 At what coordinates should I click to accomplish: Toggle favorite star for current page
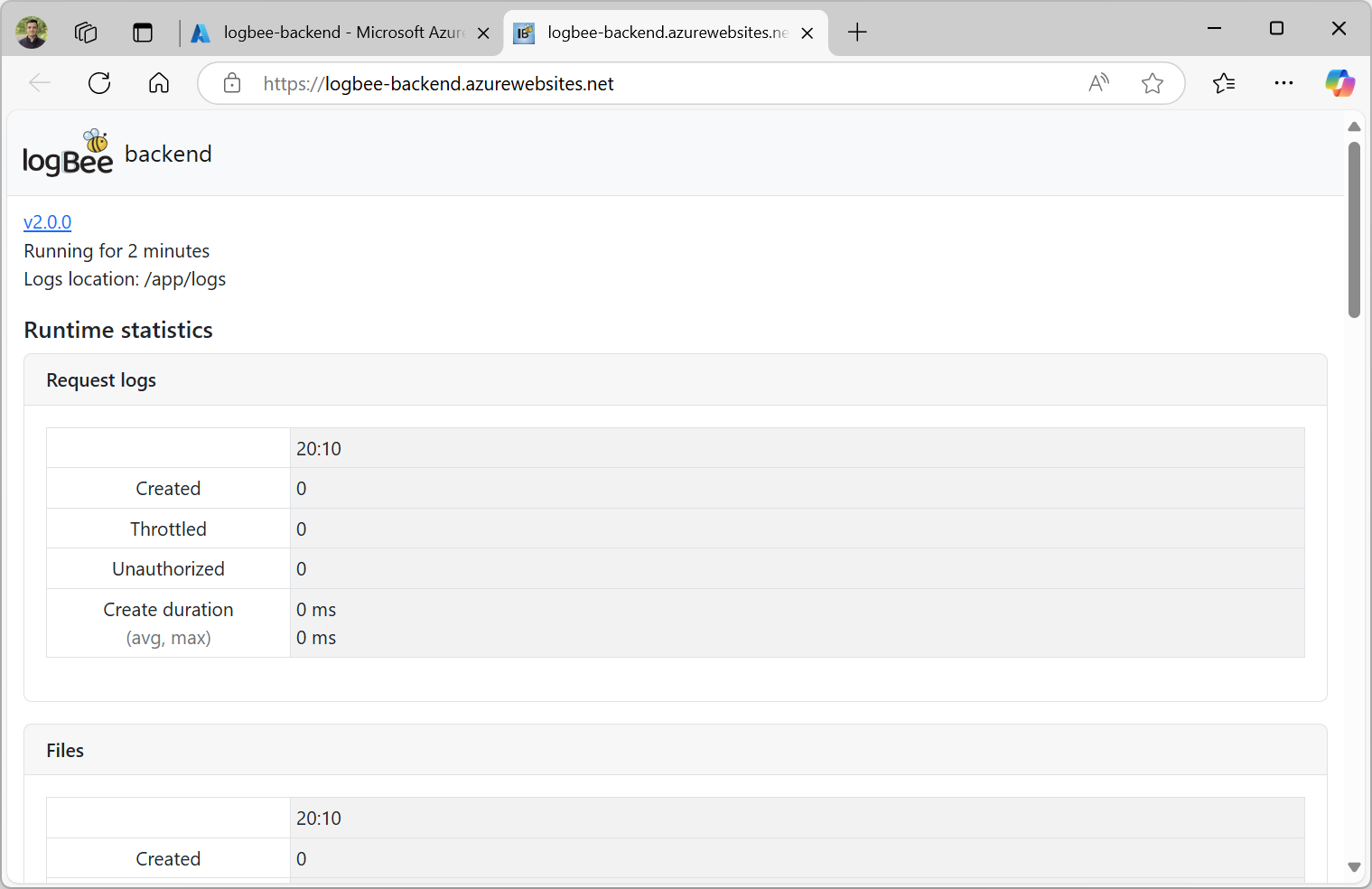1153,83
